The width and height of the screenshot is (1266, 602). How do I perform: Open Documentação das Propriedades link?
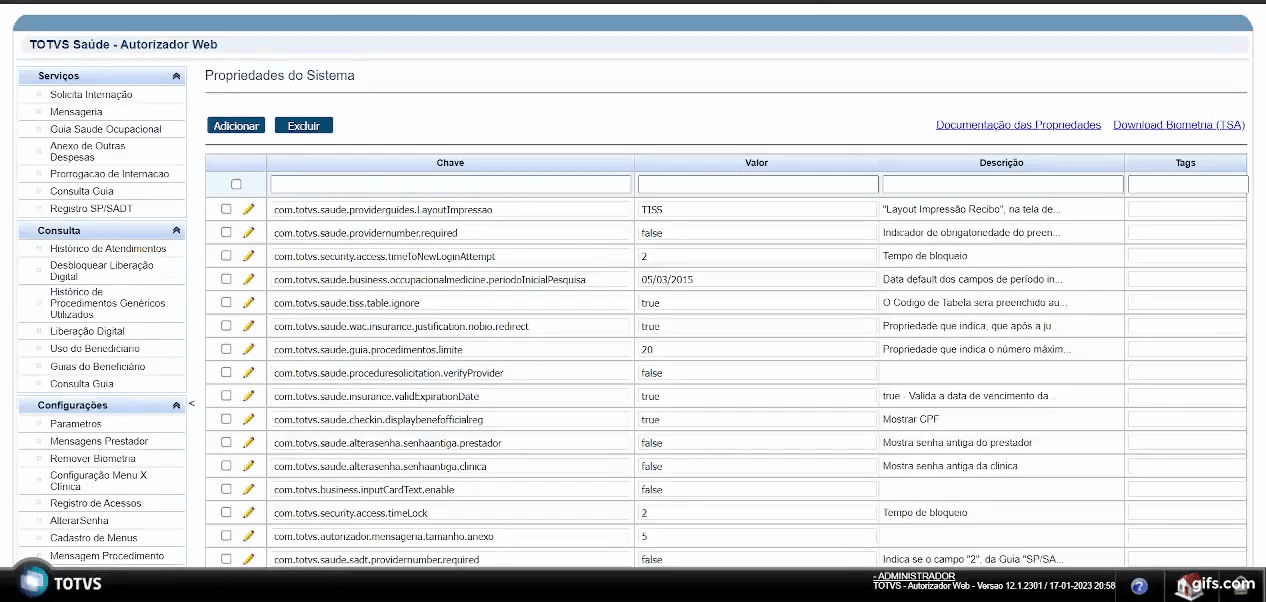click(x=1018, y=125)
